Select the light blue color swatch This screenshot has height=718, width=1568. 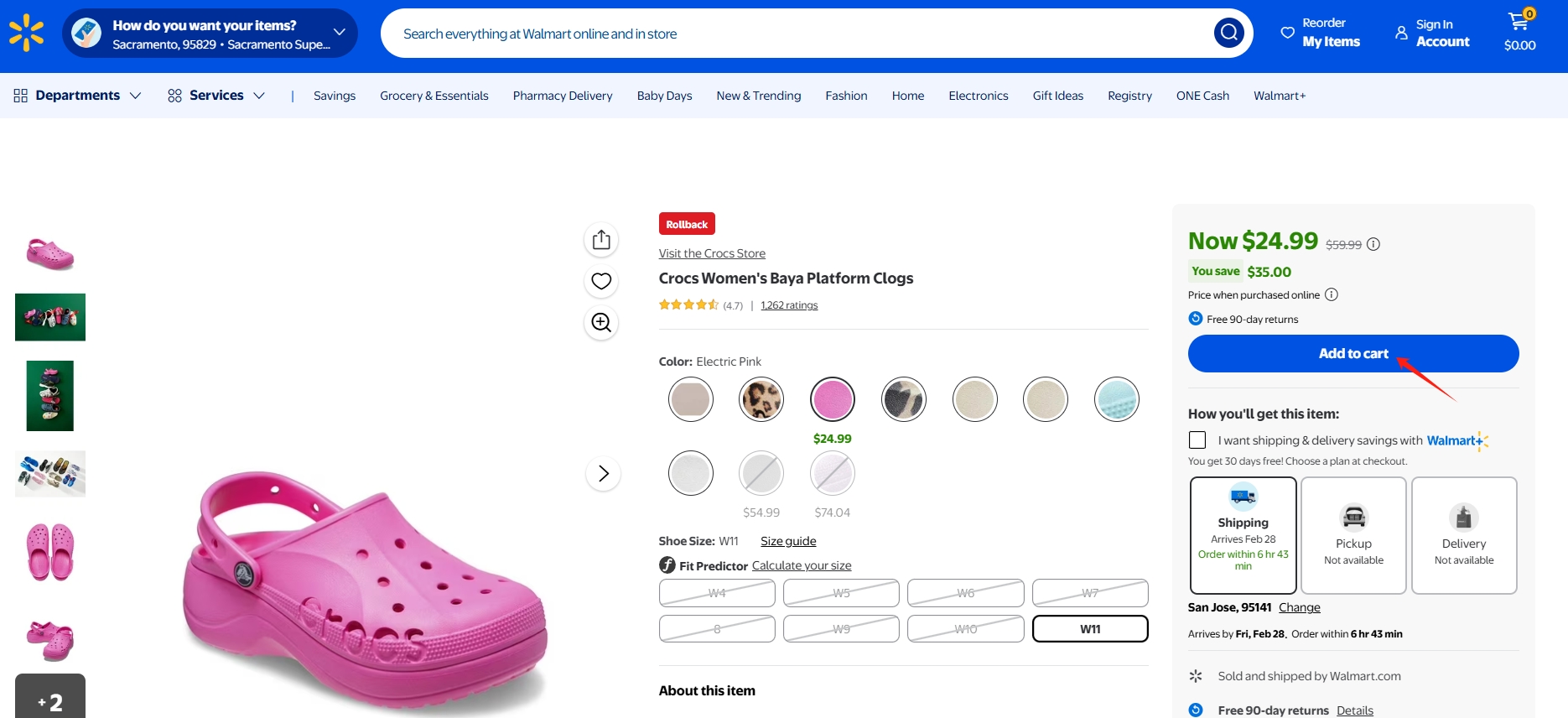click(1117, 399)
